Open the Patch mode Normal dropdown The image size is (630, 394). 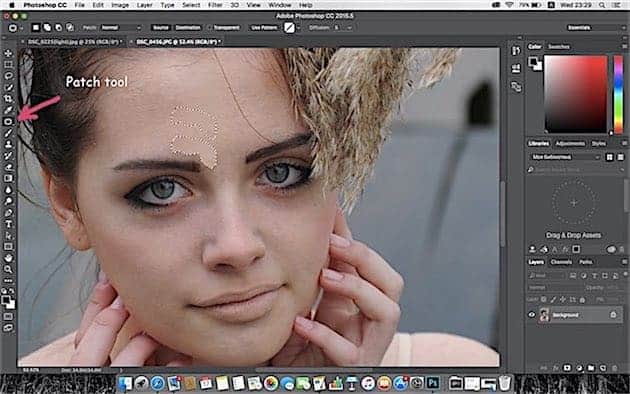(121, 28)
